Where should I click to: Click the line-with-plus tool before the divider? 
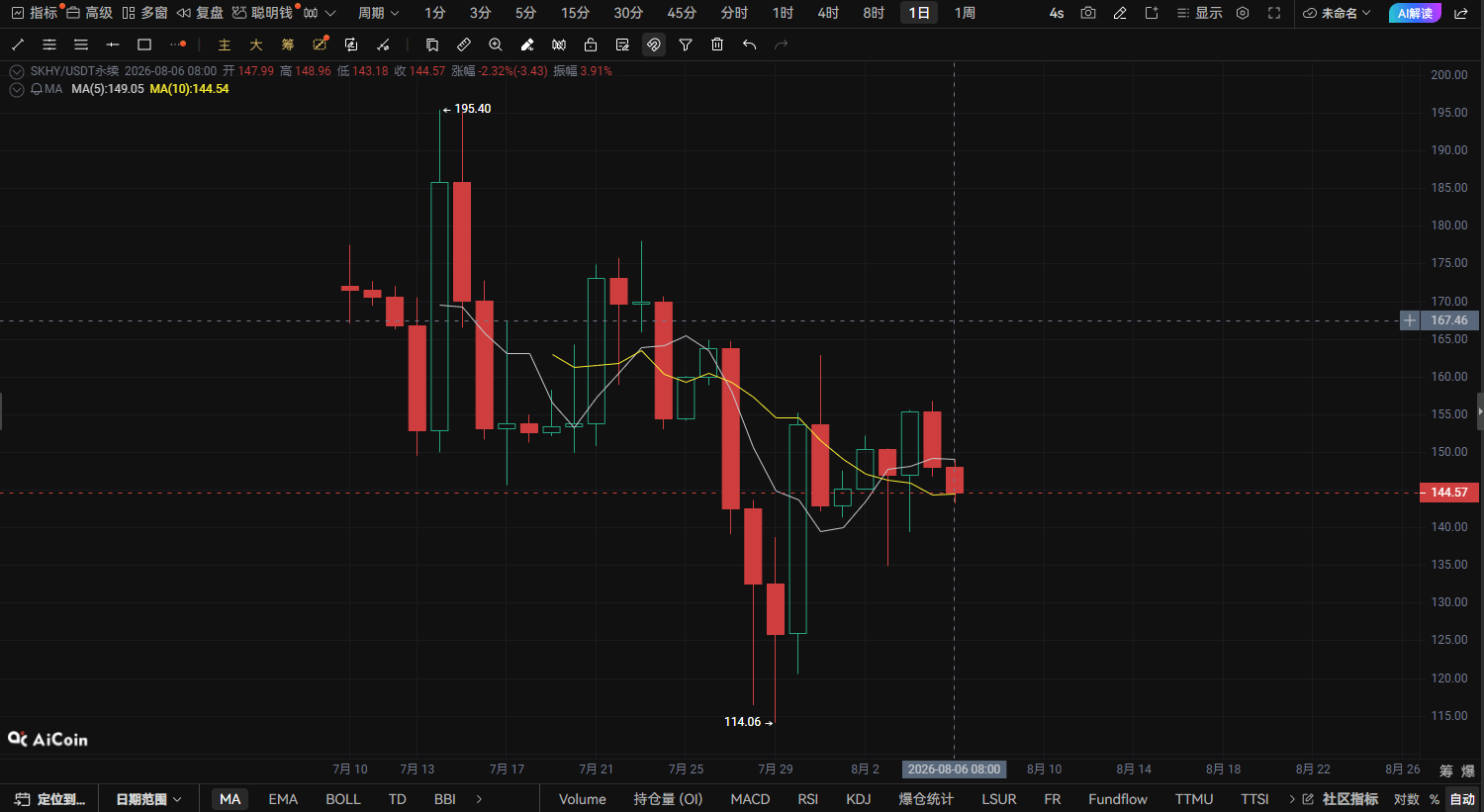pos(383,45)
